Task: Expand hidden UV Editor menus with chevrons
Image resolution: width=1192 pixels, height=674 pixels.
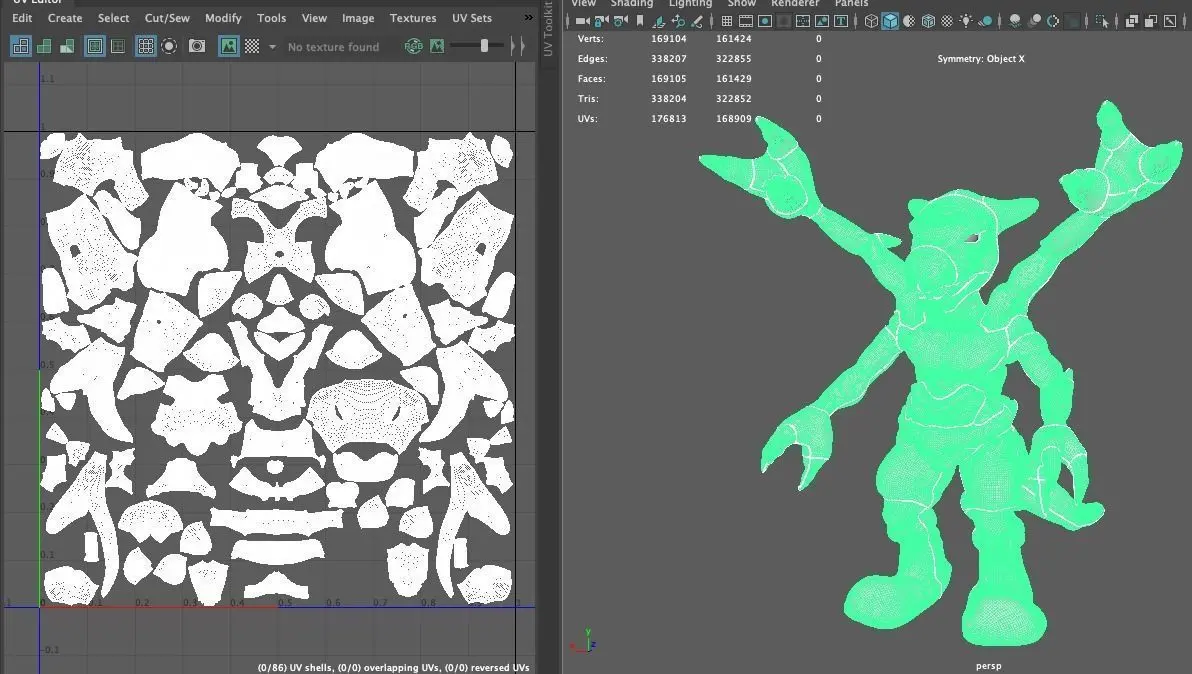Action: [x=528, y=17]
